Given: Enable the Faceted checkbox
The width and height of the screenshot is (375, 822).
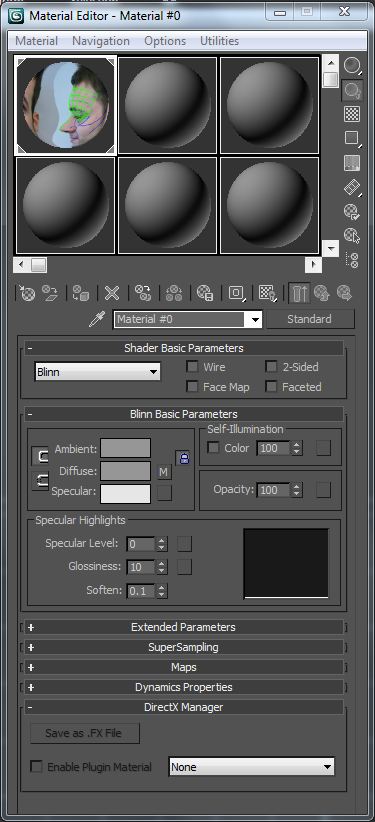Looking at the screenshot, I should pos(271,387).
